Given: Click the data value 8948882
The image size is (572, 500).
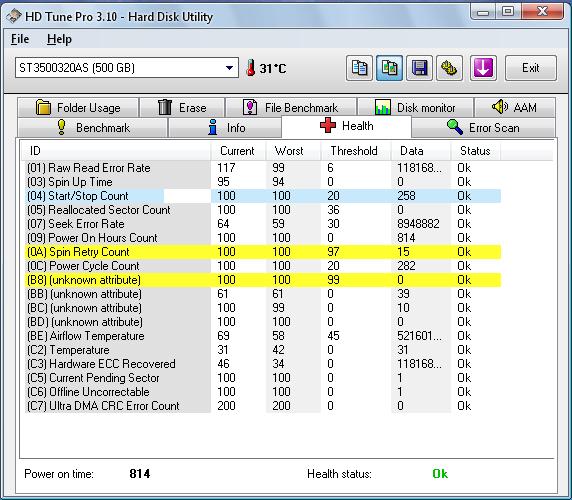Looking at the screenshot, I should tap(418, 224).
